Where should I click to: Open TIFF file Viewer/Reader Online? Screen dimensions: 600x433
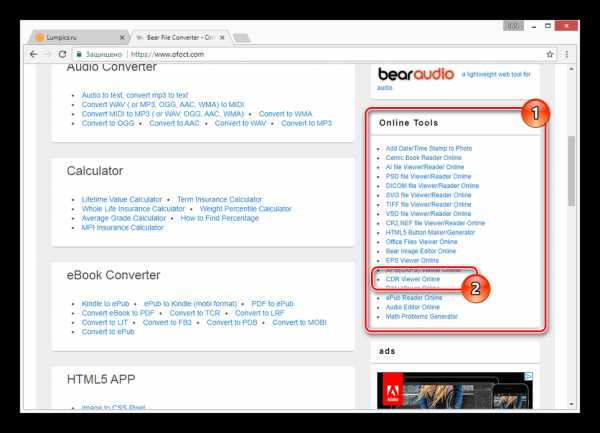coord(429,204)
